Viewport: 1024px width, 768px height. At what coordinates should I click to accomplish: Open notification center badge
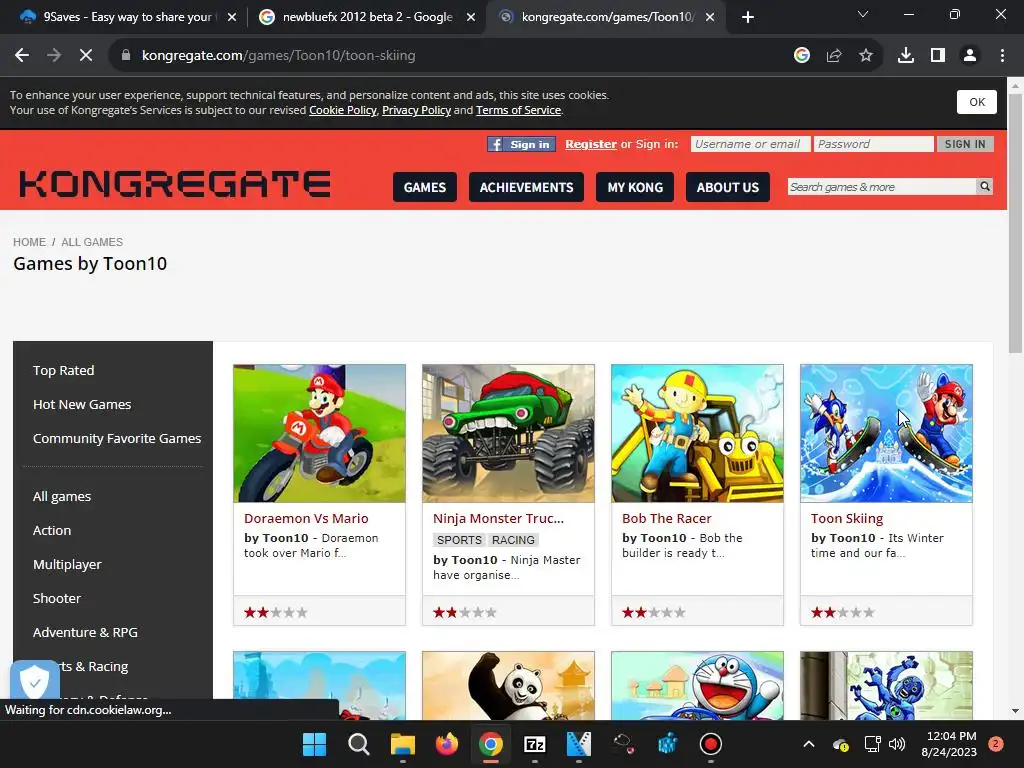[x=996, y=744]
